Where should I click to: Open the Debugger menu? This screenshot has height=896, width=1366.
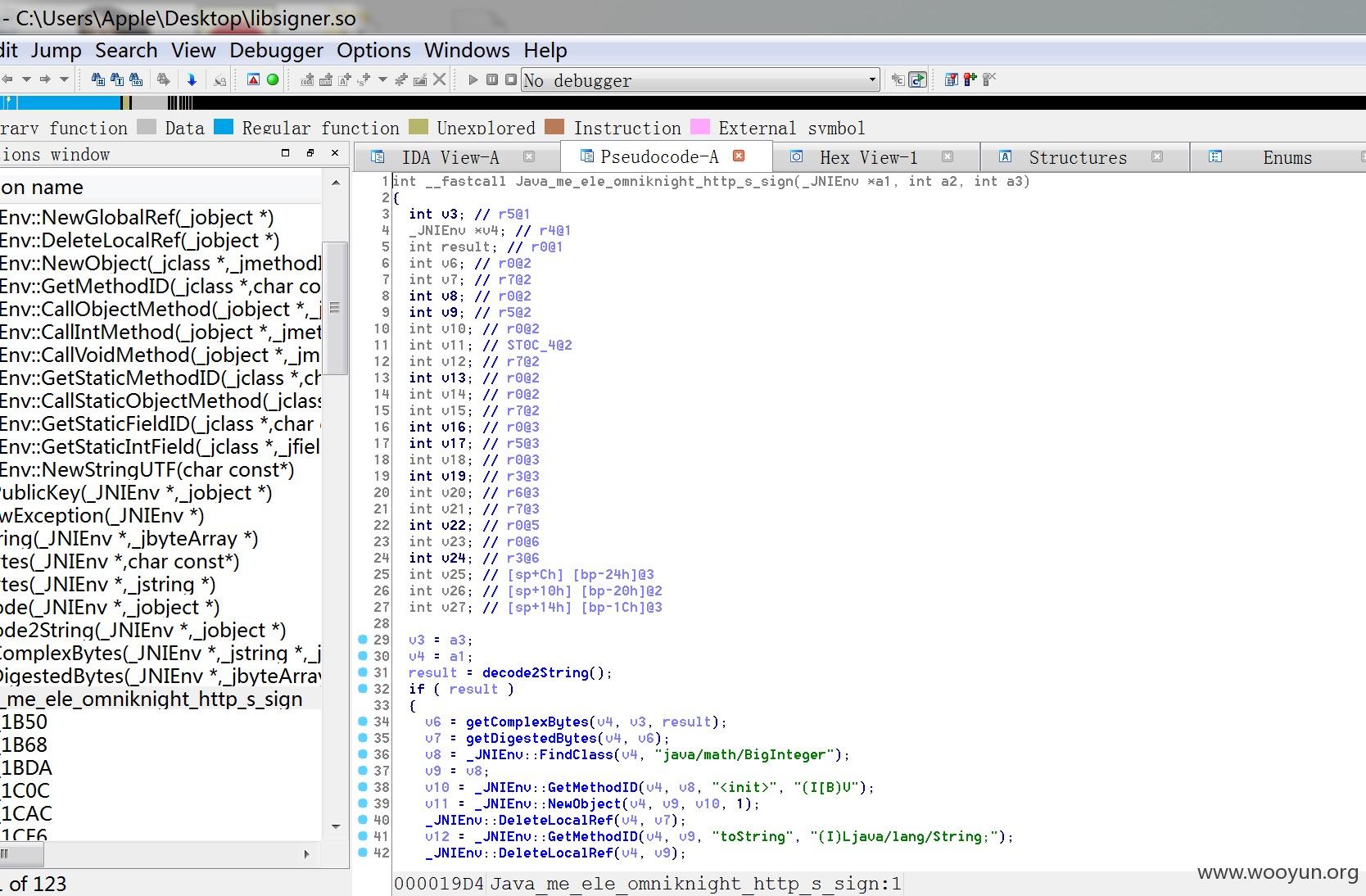click(276, 51)
